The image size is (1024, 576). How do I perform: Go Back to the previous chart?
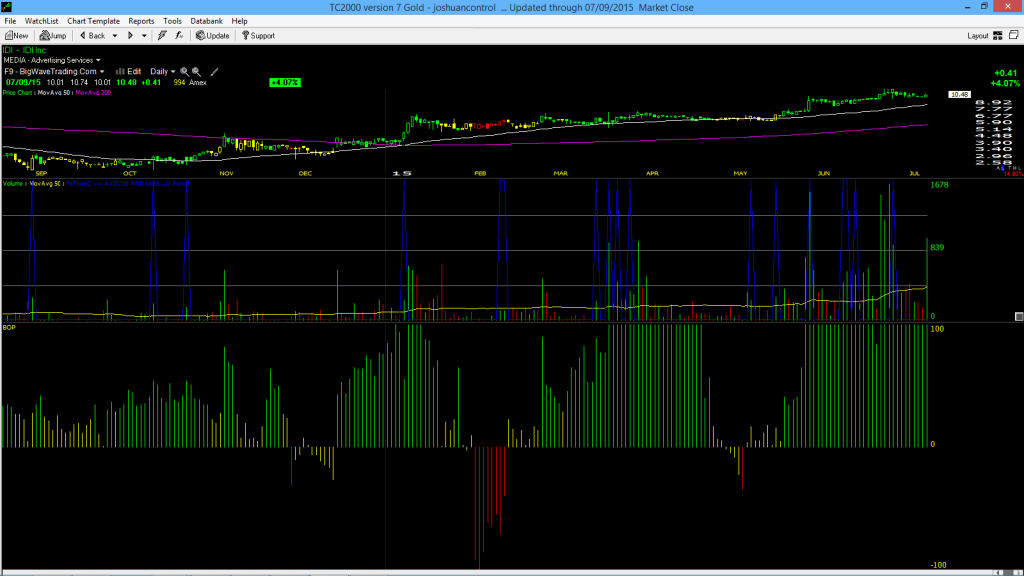pos(93,36)
